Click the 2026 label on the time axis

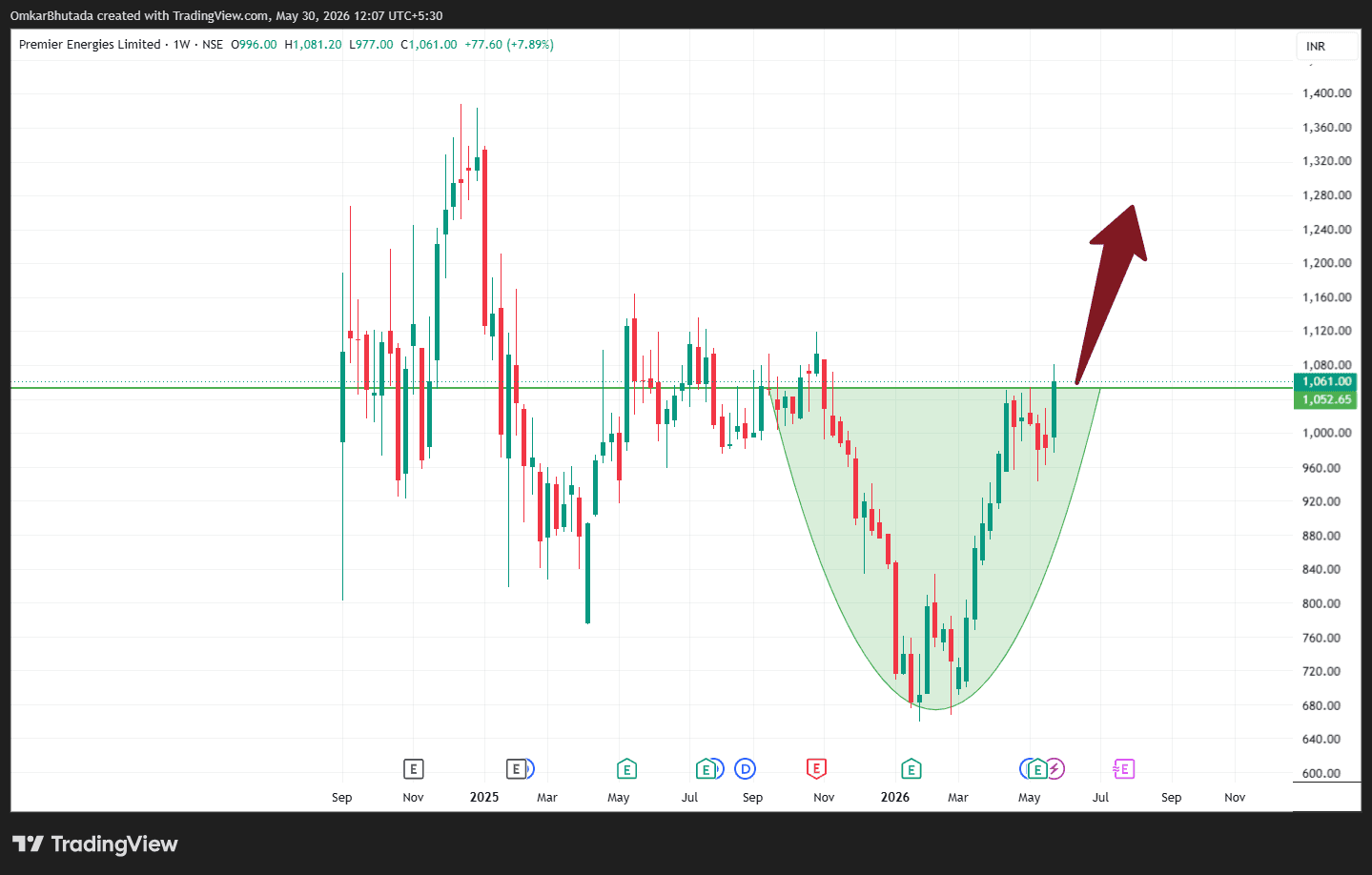895,797
